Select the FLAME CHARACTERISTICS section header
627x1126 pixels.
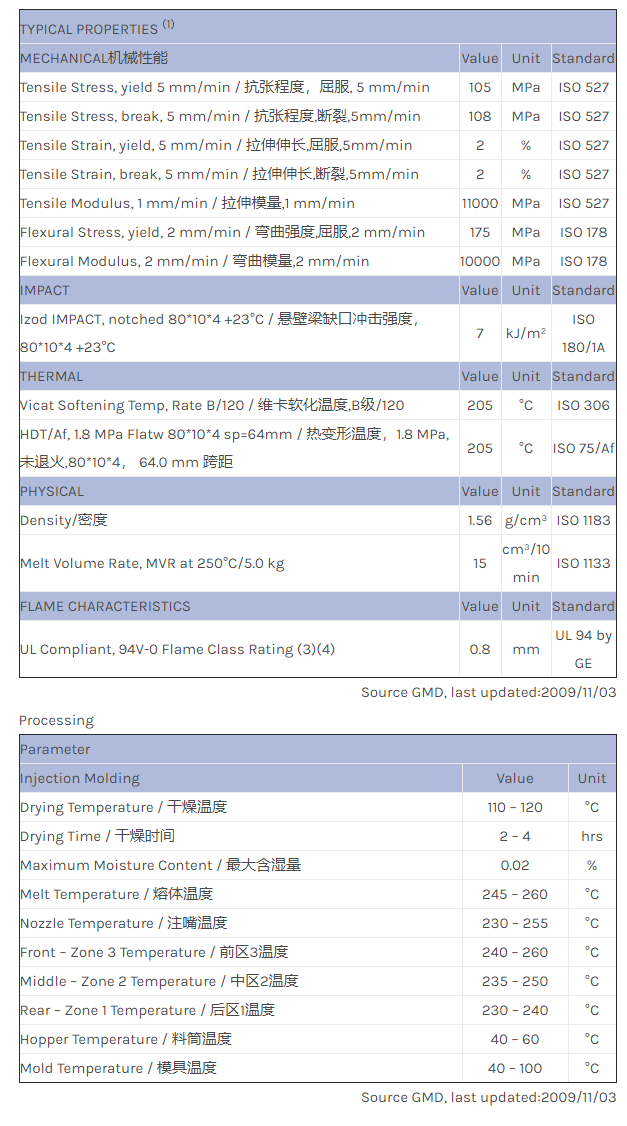click(105, 606)
